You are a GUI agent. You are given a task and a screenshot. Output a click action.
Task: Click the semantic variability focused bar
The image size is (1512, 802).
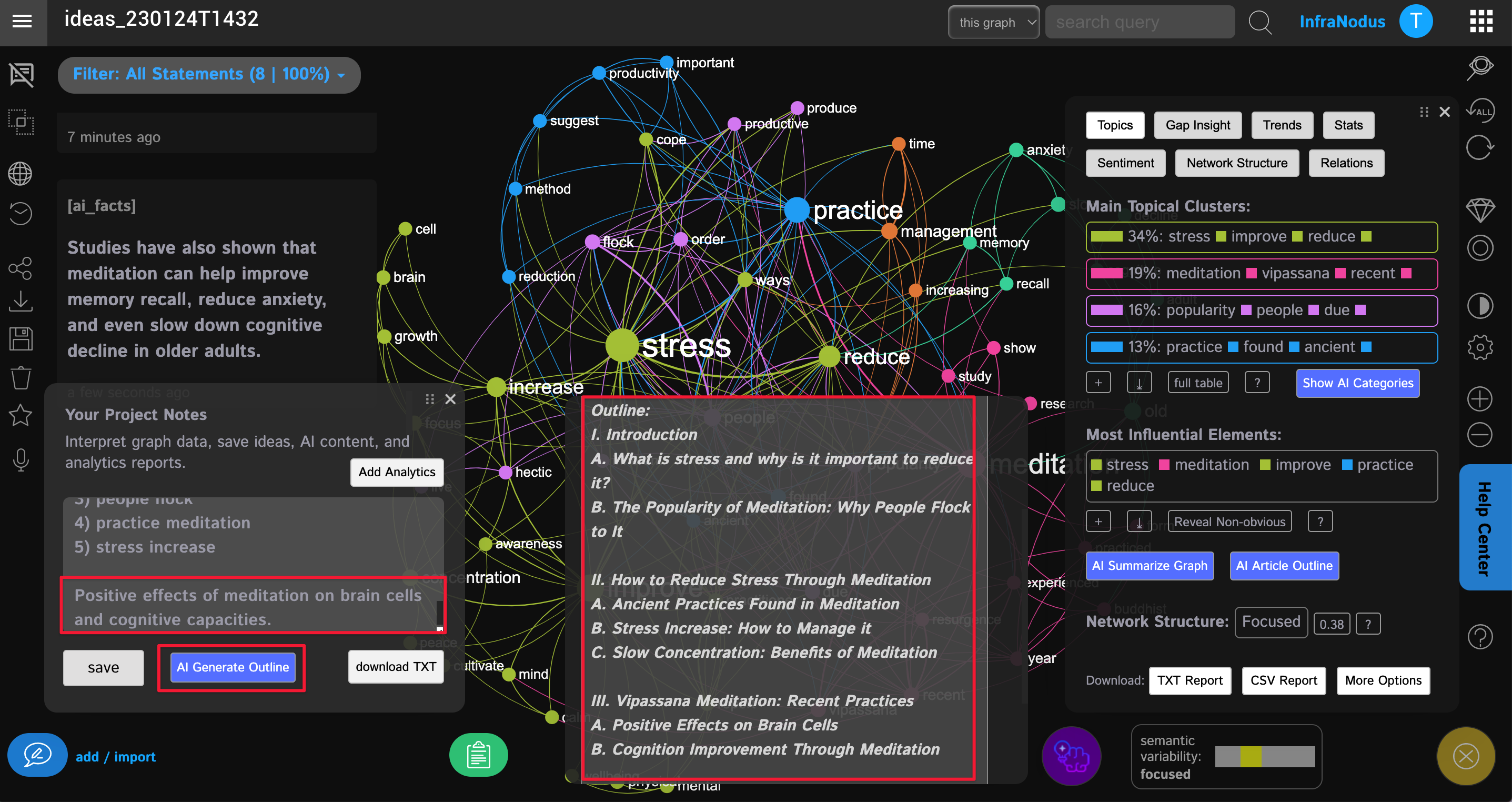pyautogui.click(x=1264, y=756)
